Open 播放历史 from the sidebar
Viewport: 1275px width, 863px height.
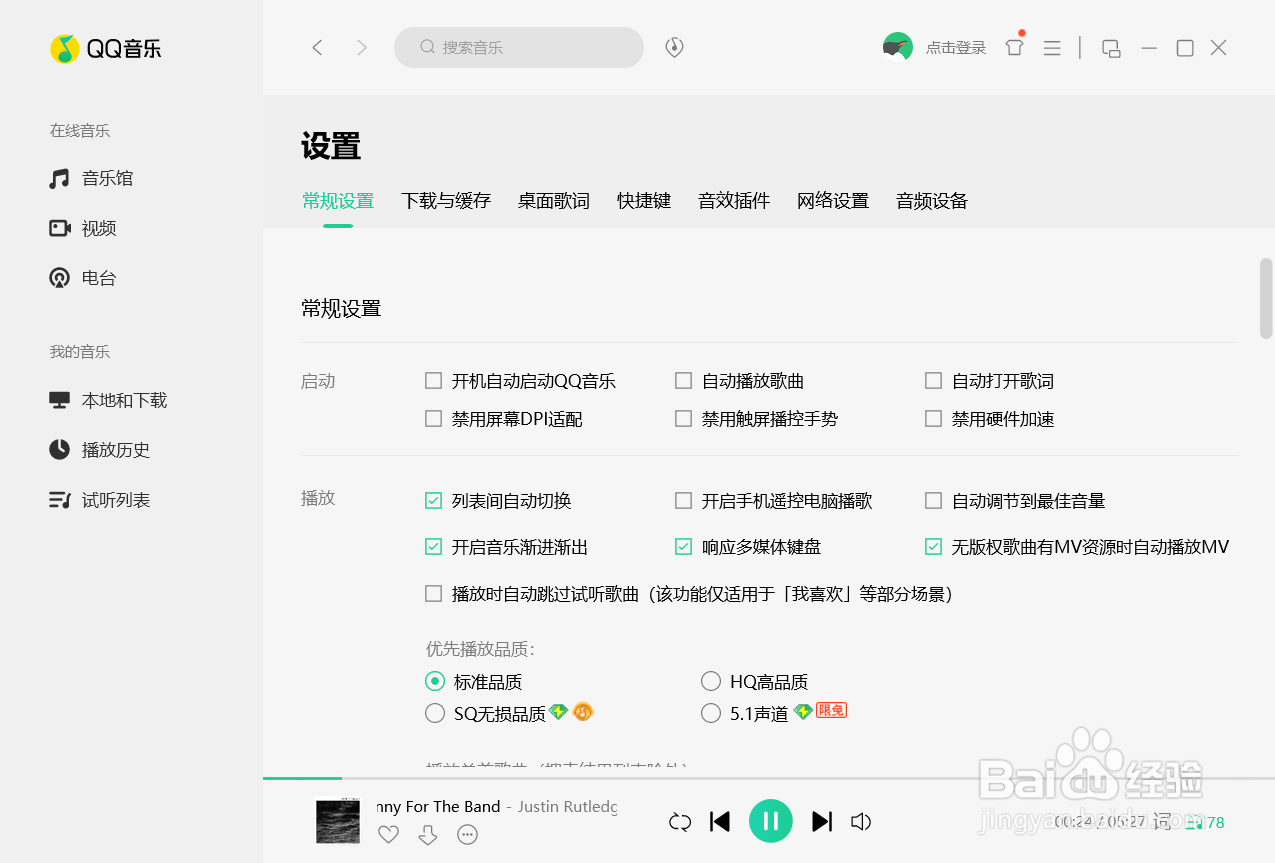point(112,450)
